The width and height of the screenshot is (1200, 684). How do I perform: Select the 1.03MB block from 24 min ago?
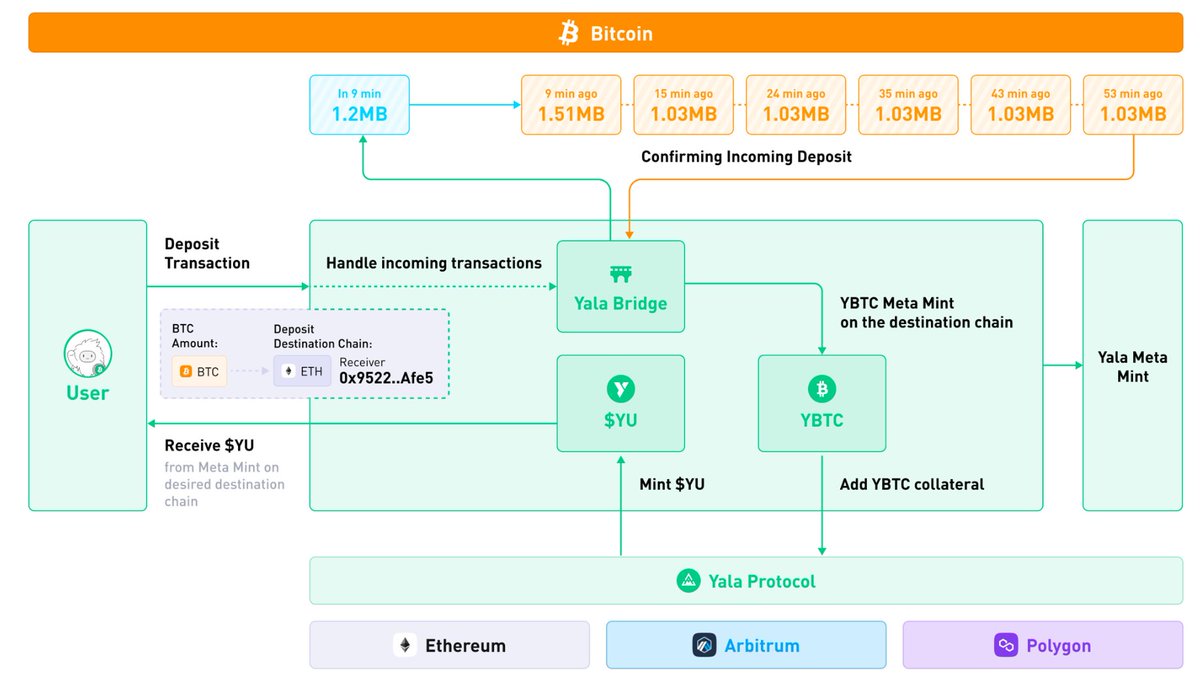point(796,105)
